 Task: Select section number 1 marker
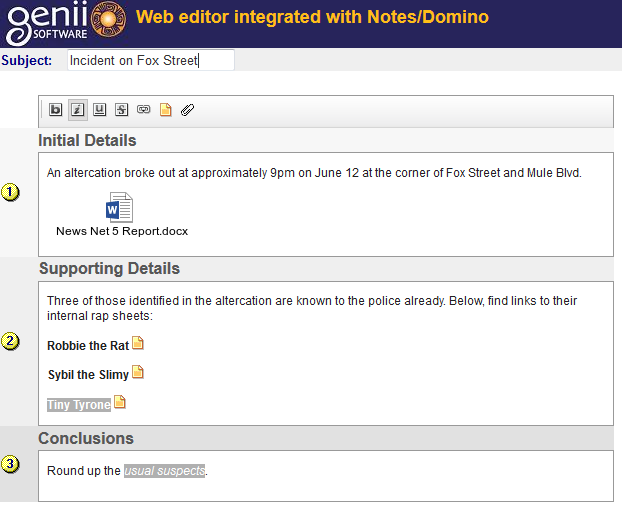11,193
